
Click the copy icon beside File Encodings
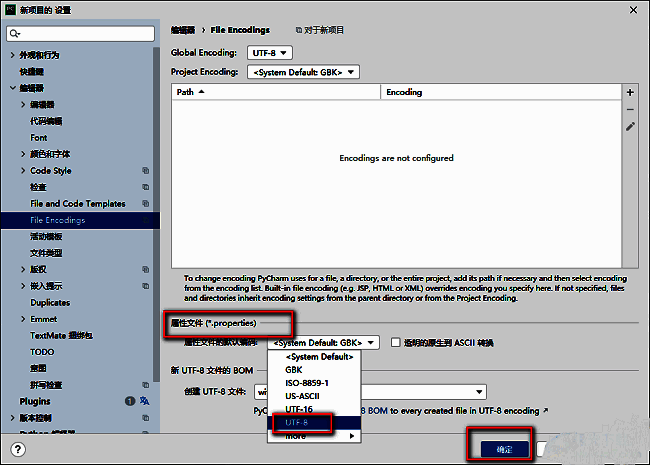145,220
